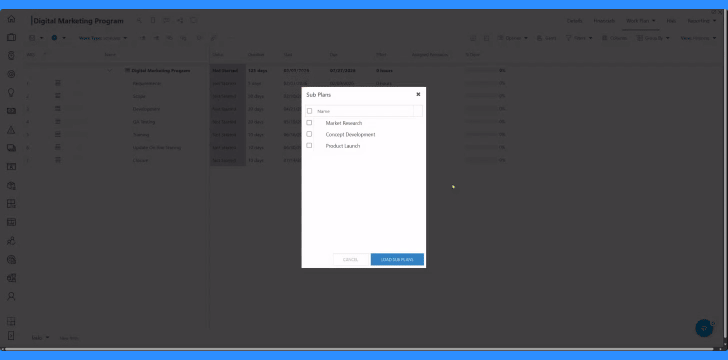Open the target goals icon in sidebar
The image size is (728, 360).
click(11, 74)
